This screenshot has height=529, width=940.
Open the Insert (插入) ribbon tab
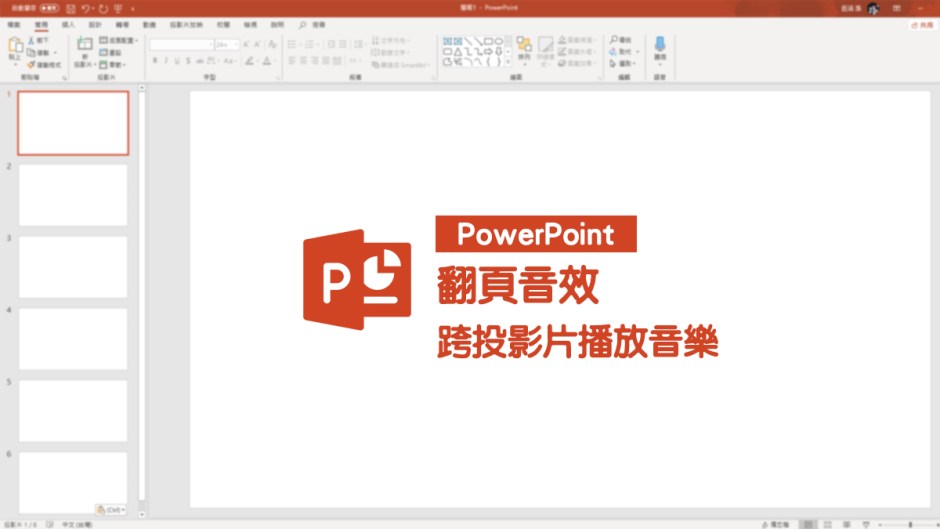click(x=68, y=24)
